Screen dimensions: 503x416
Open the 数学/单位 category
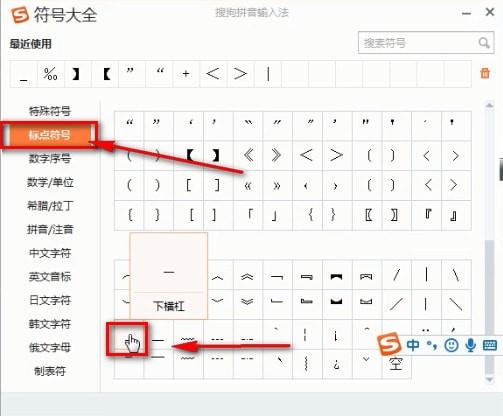click(50, 182)
